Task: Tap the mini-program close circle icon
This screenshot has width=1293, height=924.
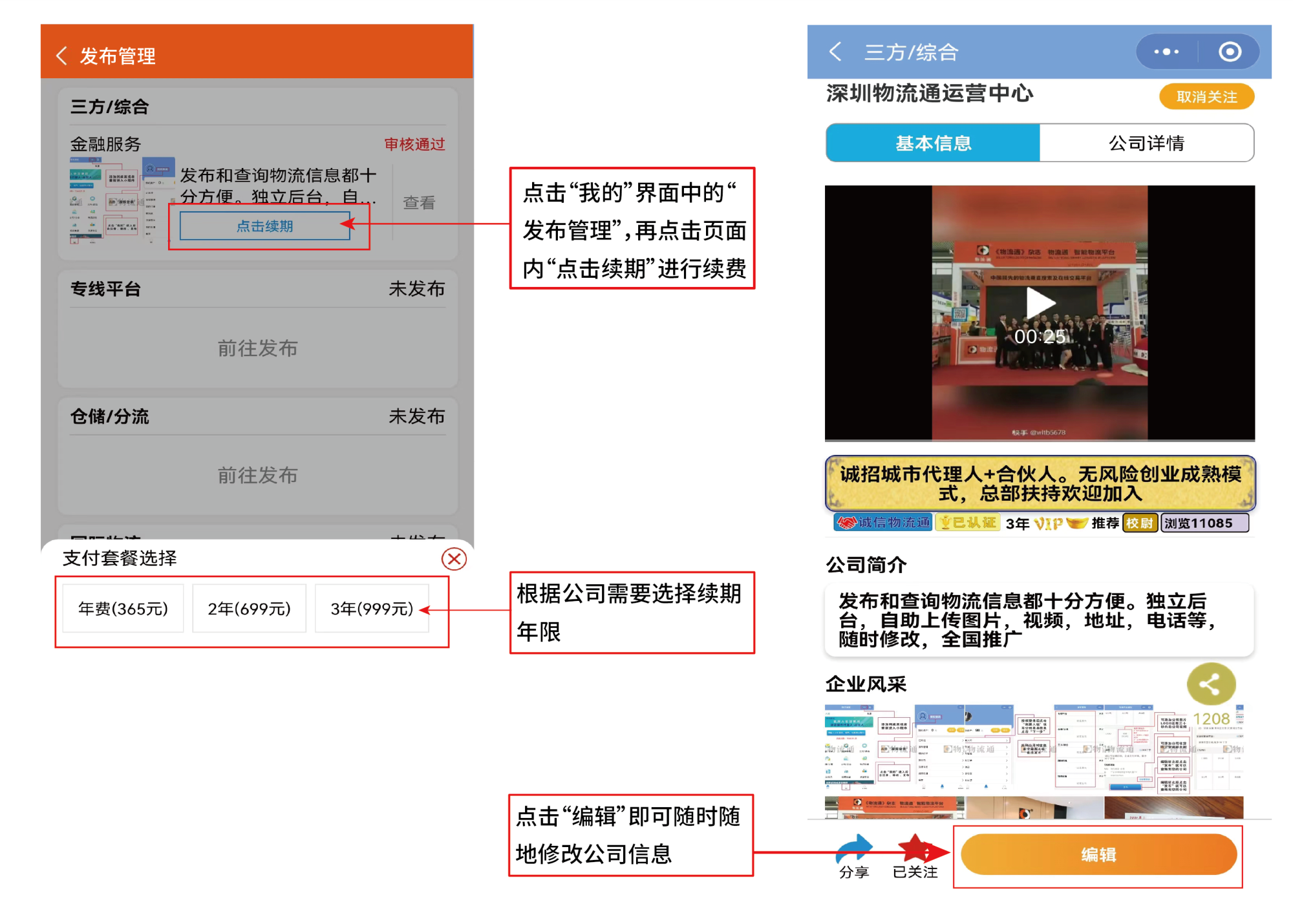Action: [x=1229, y=52]
